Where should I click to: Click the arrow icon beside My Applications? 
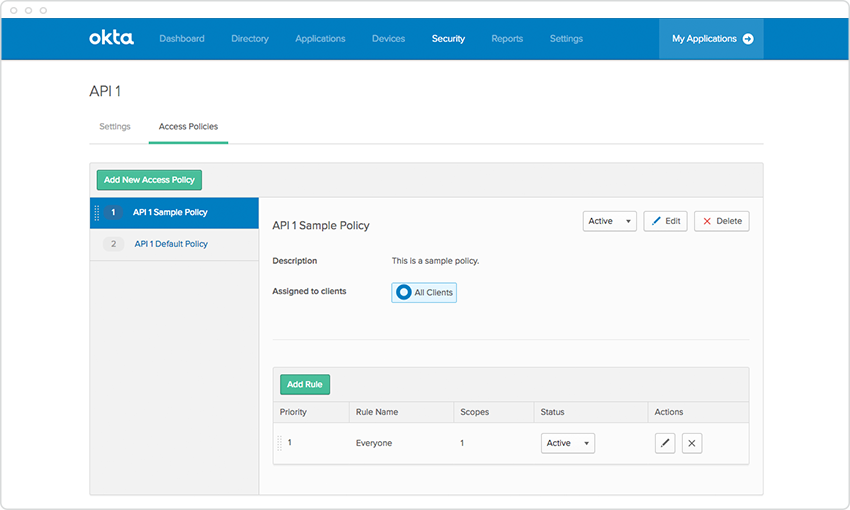(747, 39)
